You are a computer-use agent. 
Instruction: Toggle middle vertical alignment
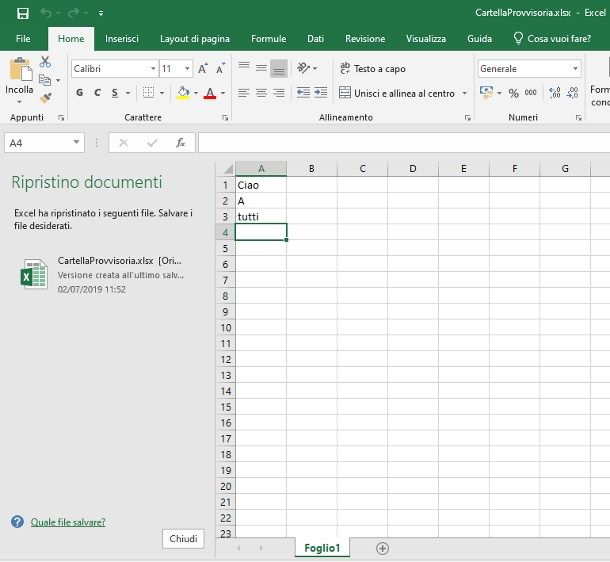[261, 68]
